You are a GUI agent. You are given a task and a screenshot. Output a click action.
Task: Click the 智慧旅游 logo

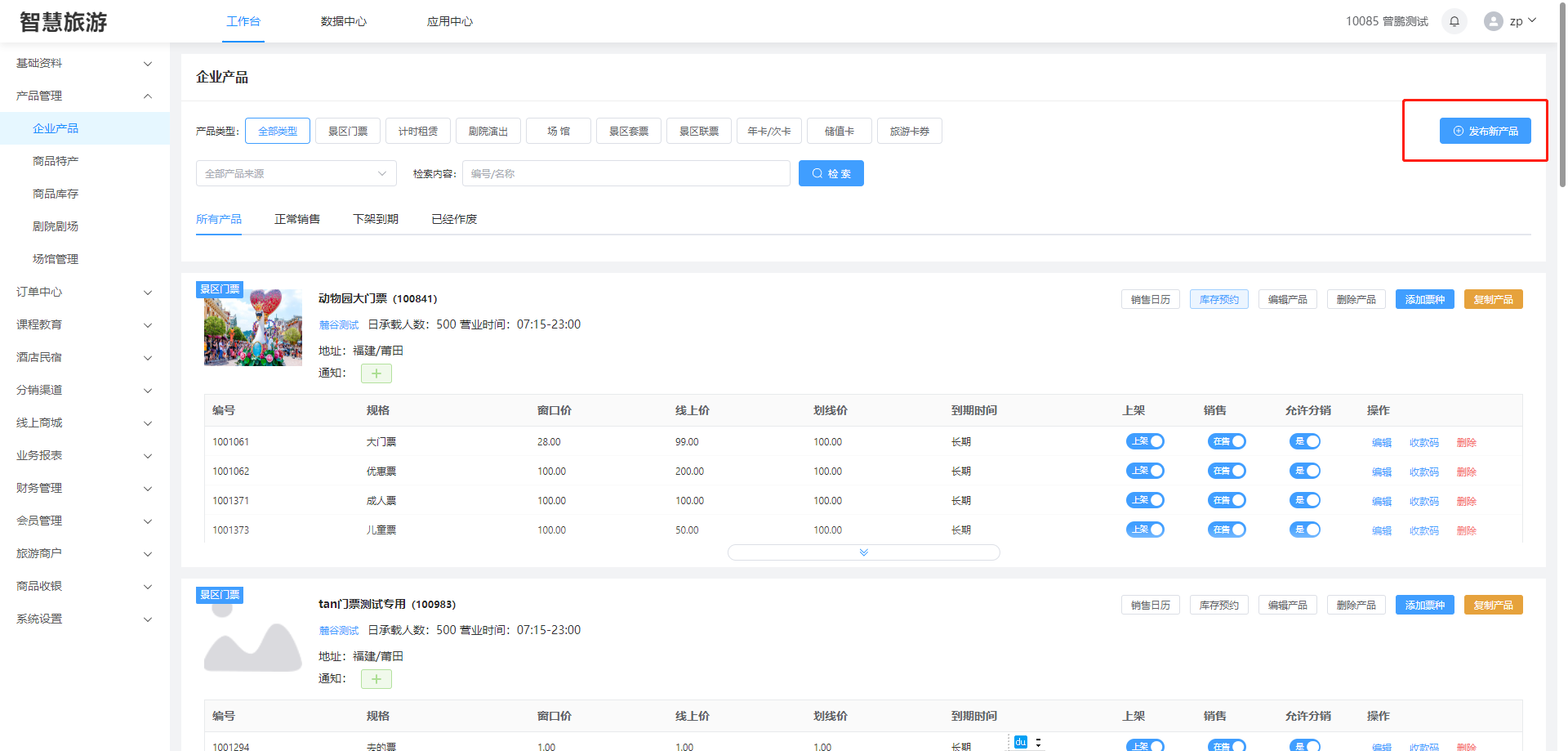coord(64,22)
